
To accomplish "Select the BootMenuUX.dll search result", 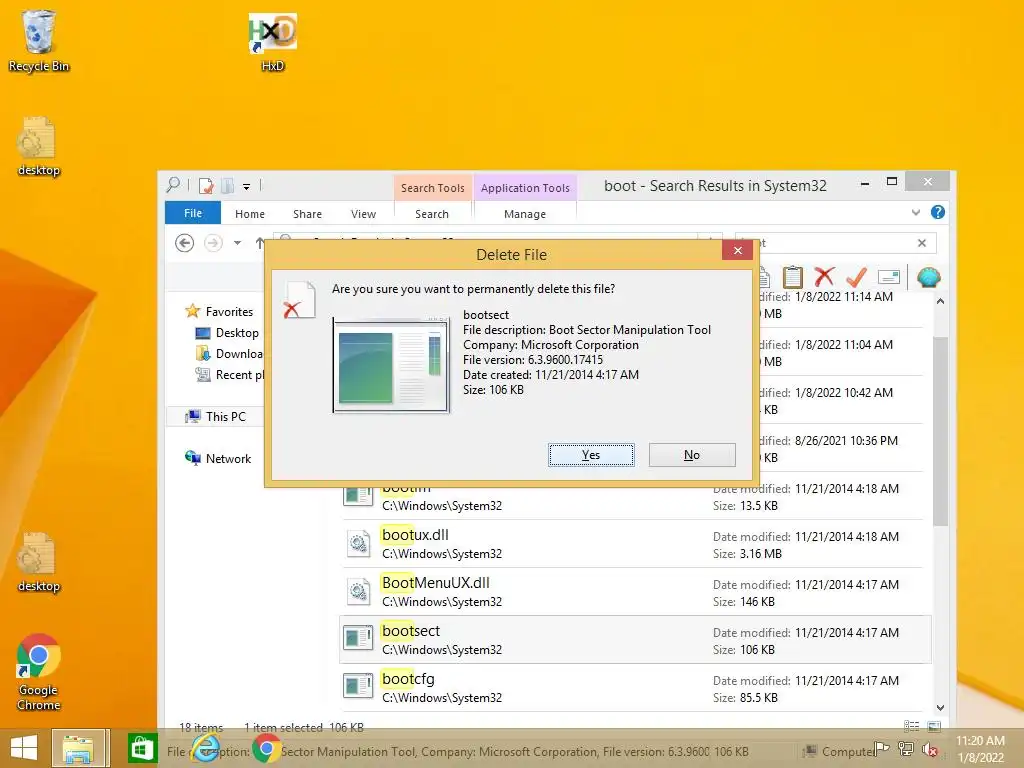I will click(x=635, y=592).
